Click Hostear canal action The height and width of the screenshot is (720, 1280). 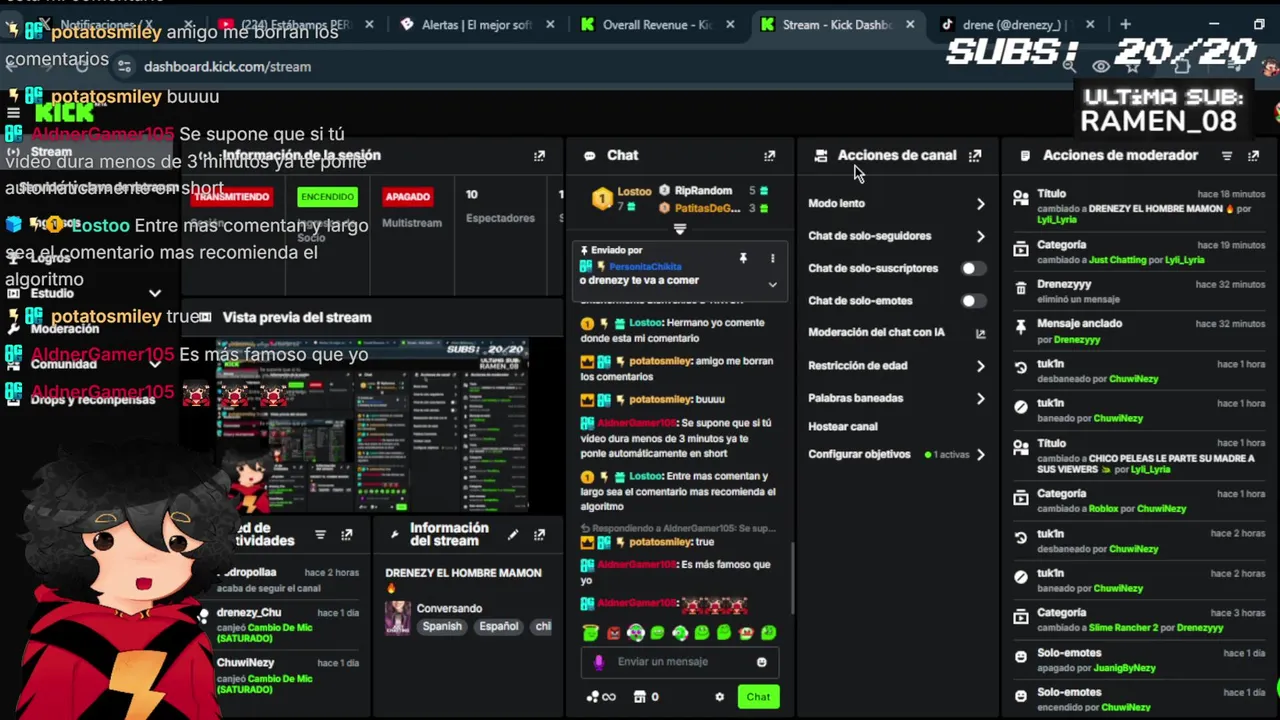click(x=843, y=426)
